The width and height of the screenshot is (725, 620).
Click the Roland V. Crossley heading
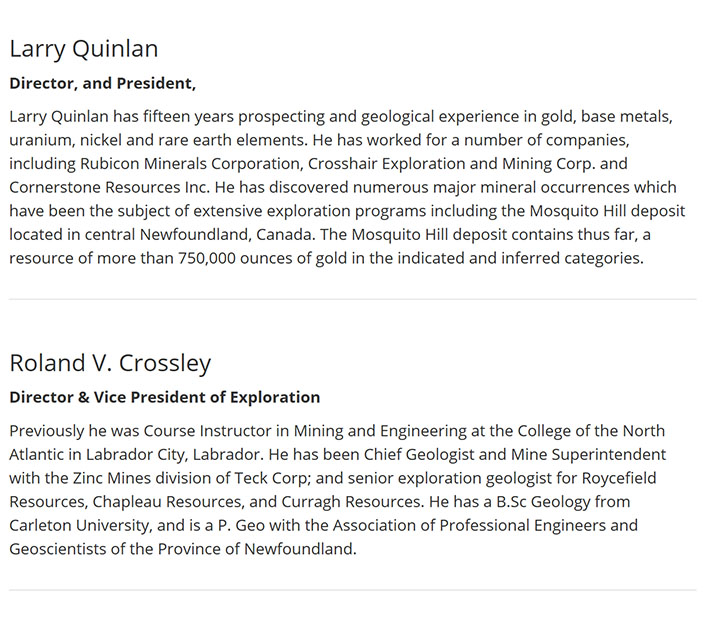(110, 363)
